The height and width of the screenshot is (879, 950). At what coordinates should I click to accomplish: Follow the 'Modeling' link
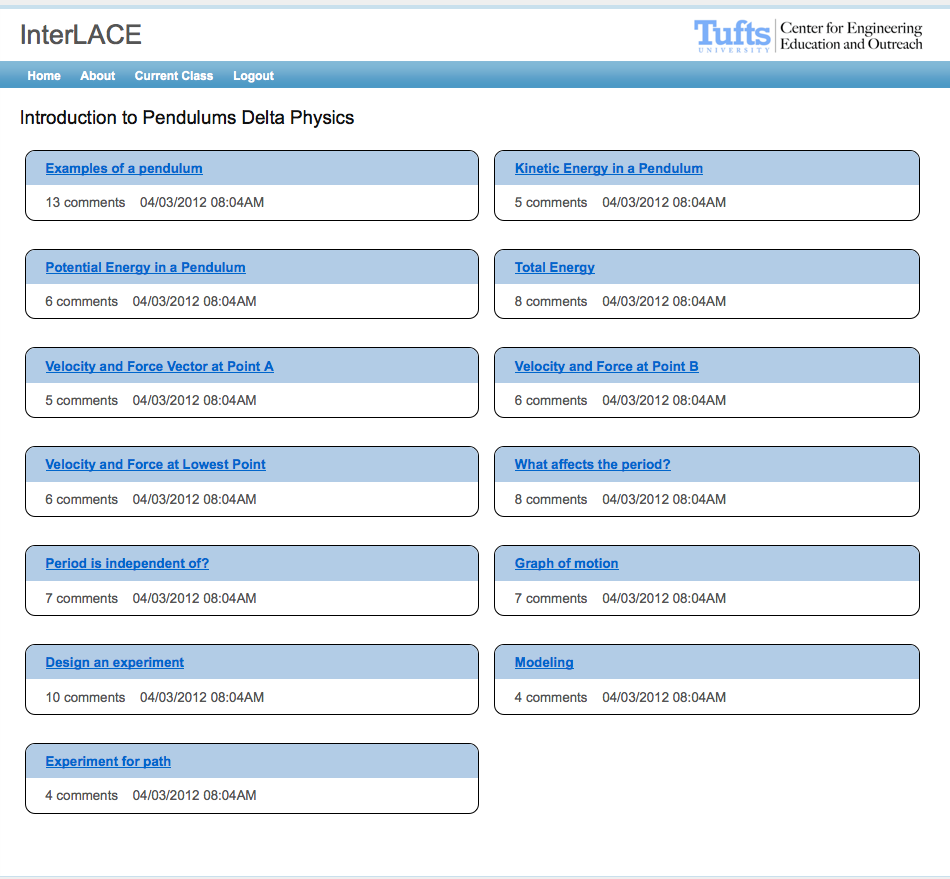pyautogui.click(x=544, y=662)
